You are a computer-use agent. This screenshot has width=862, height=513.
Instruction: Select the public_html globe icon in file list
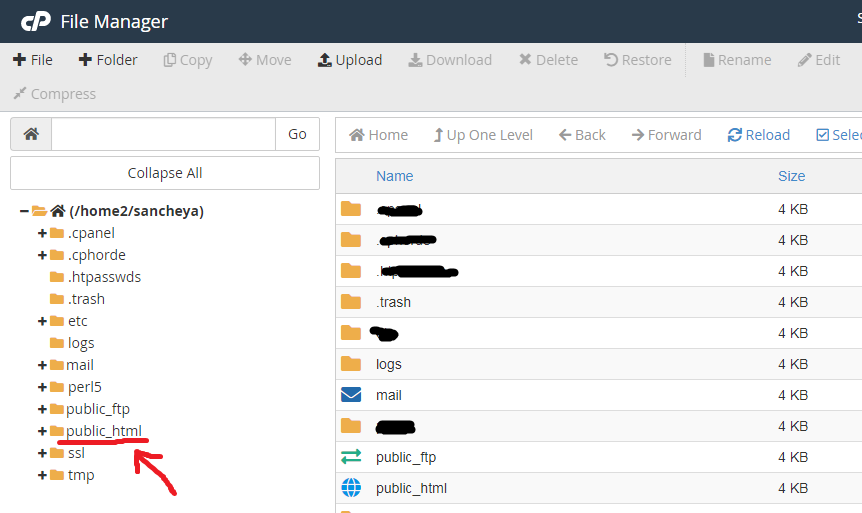pyautogui.click(x=351, y=488)
